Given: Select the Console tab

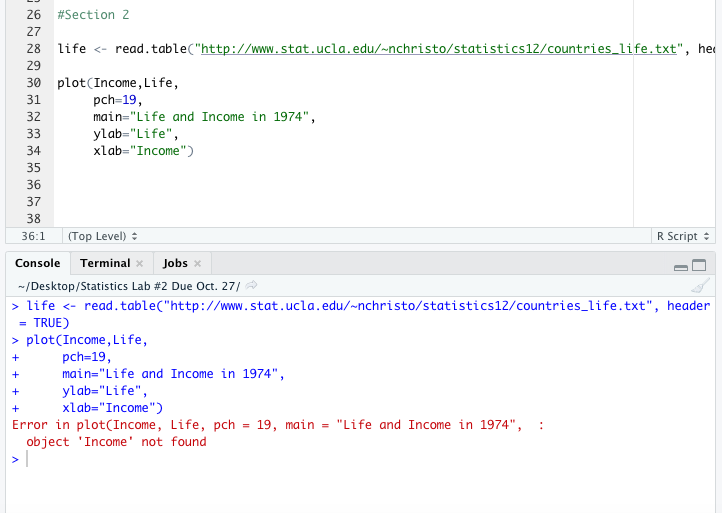Looking at the screenshot, I should point(38,263).
